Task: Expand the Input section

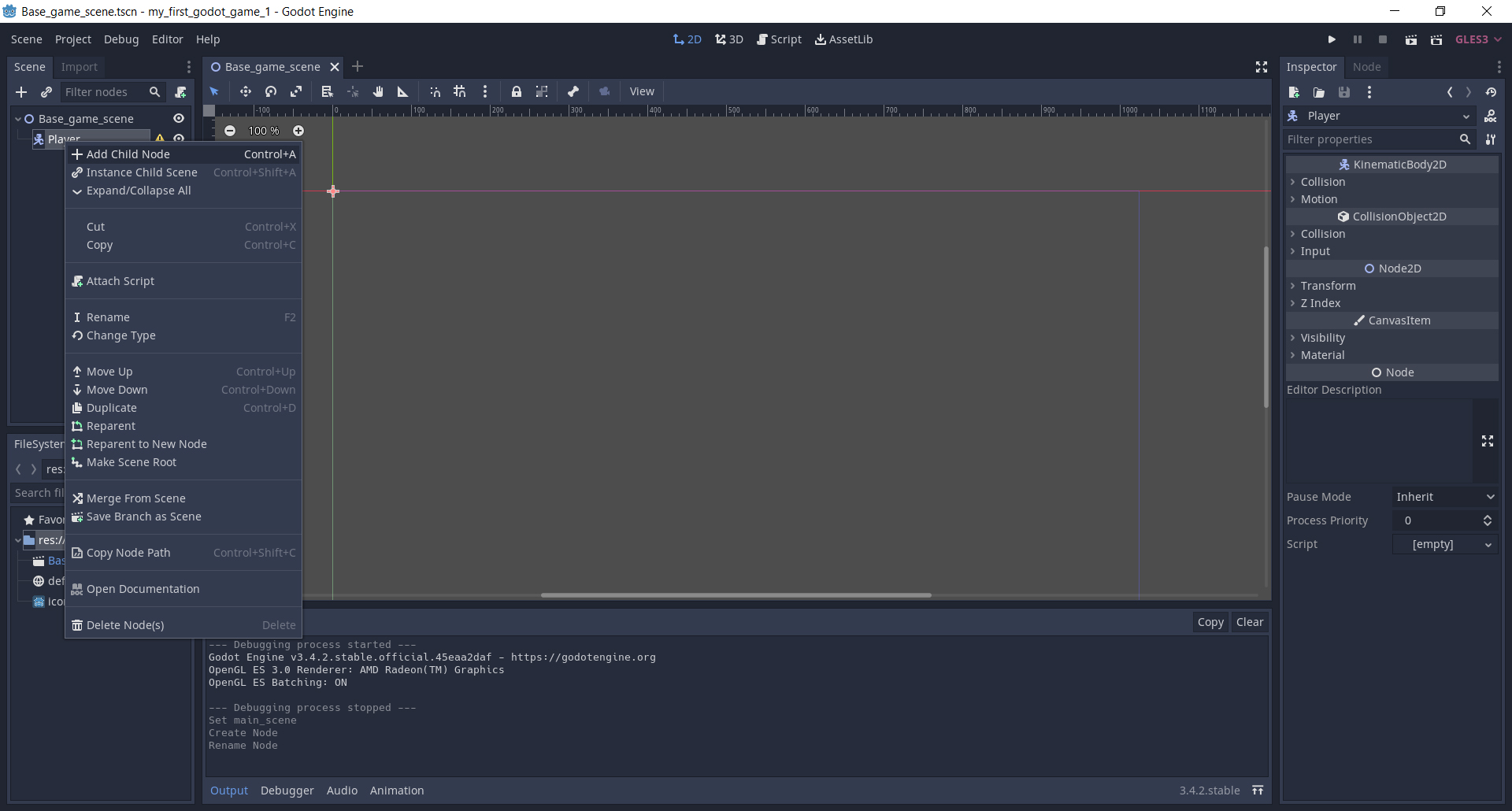Action: coord(1392,251)
